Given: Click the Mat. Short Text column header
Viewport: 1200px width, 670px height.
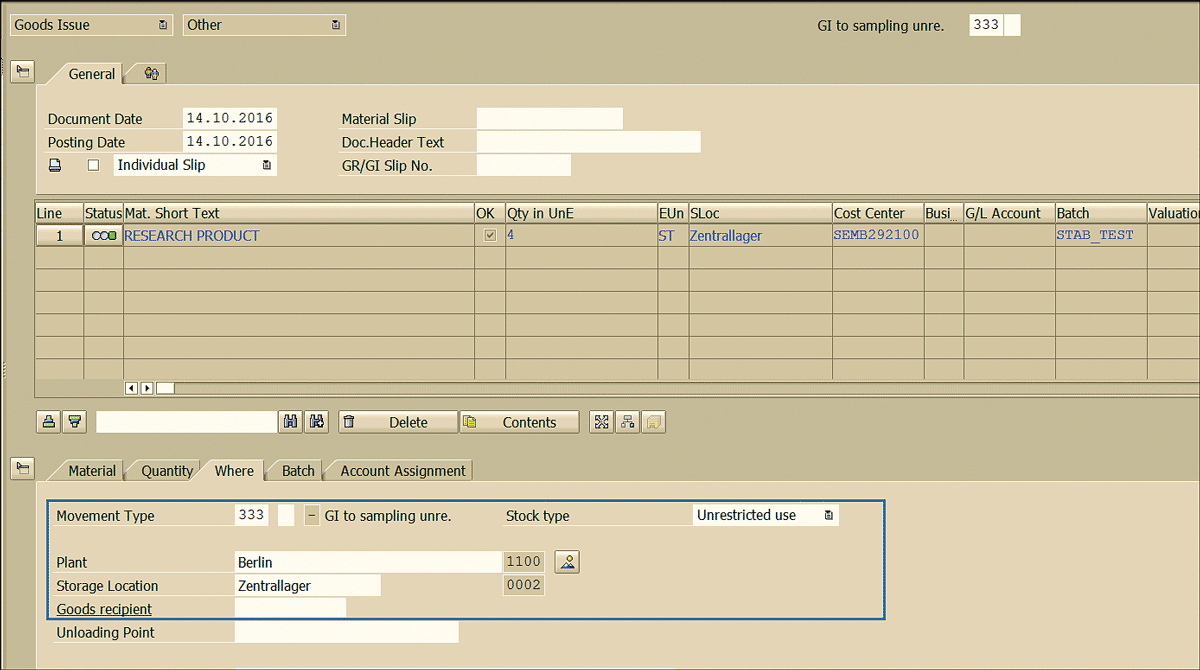Looking at the screenshot, I should coord(299,213).
